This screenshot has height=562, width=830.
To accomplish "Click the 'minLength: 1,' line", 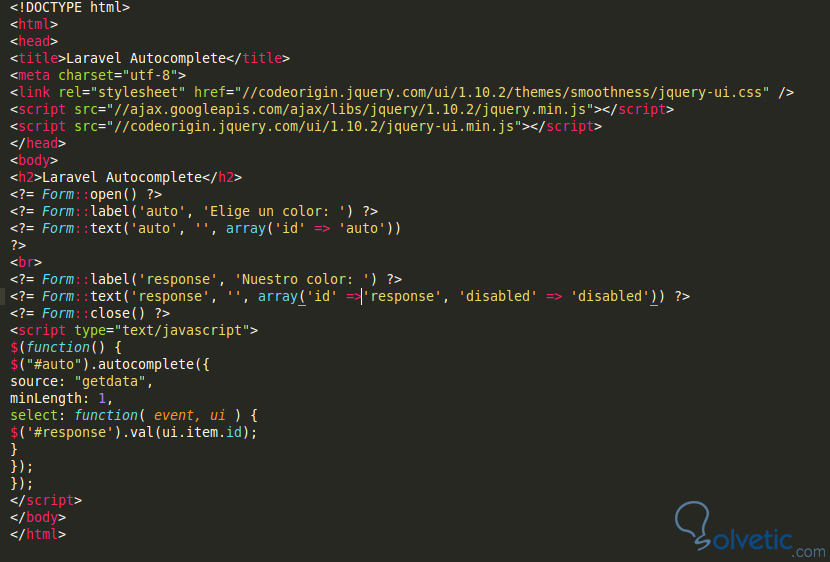I will pos(61,398).
